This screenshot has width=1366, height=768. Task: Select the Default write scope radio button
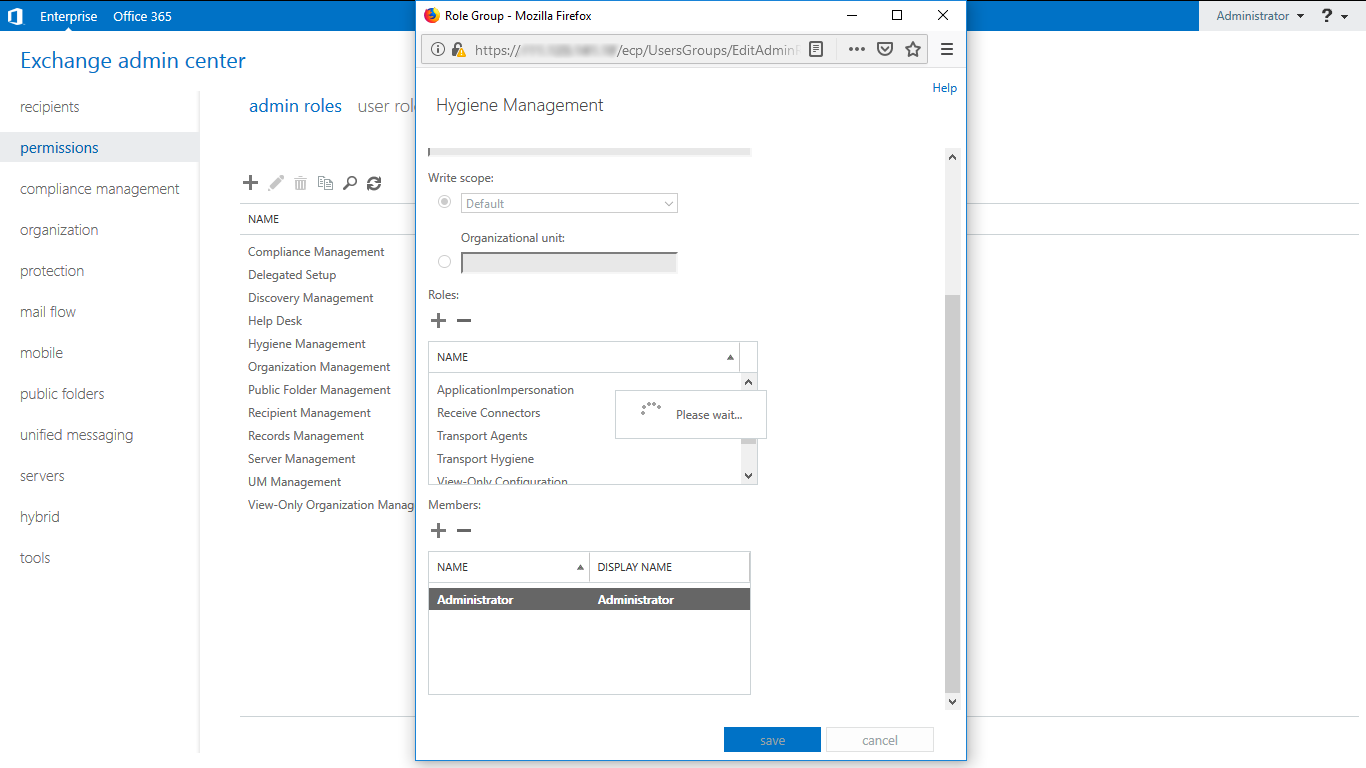(x=445, y=202)
